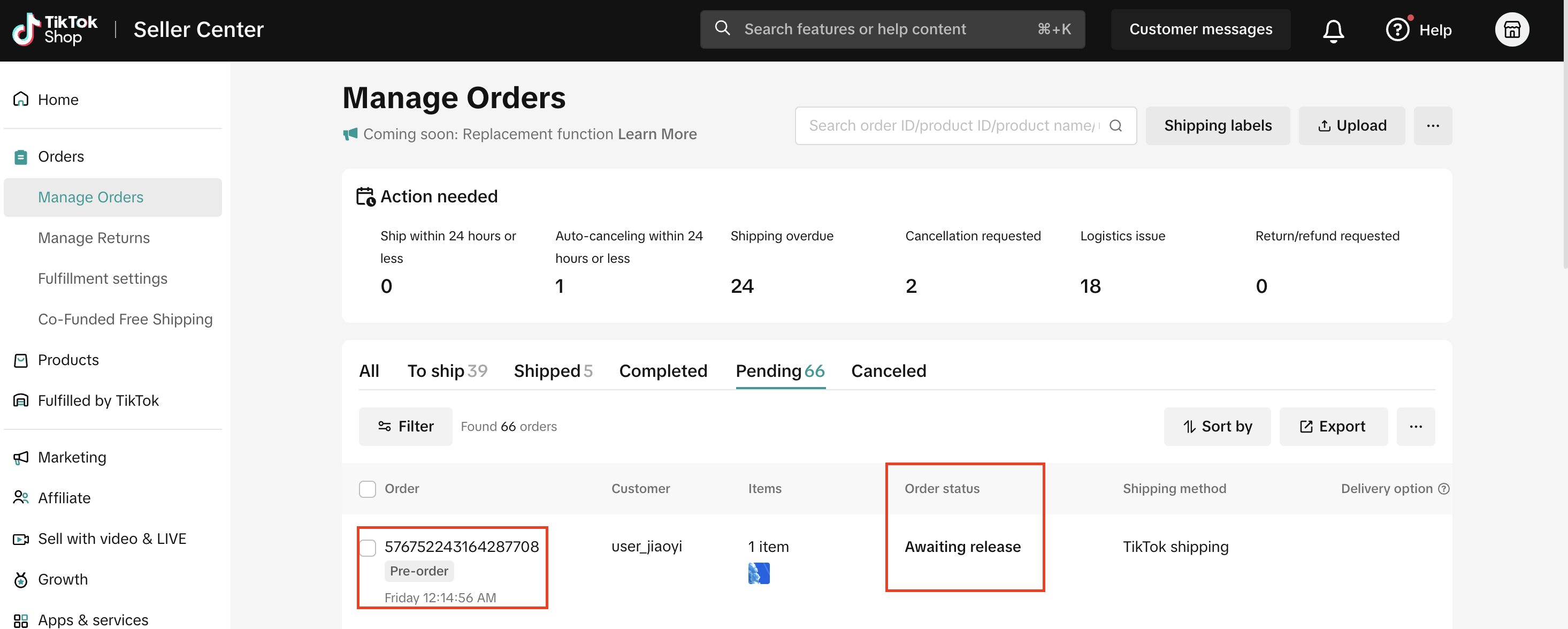
Task: Click the notification bell icon
Action: point(1333,30)
